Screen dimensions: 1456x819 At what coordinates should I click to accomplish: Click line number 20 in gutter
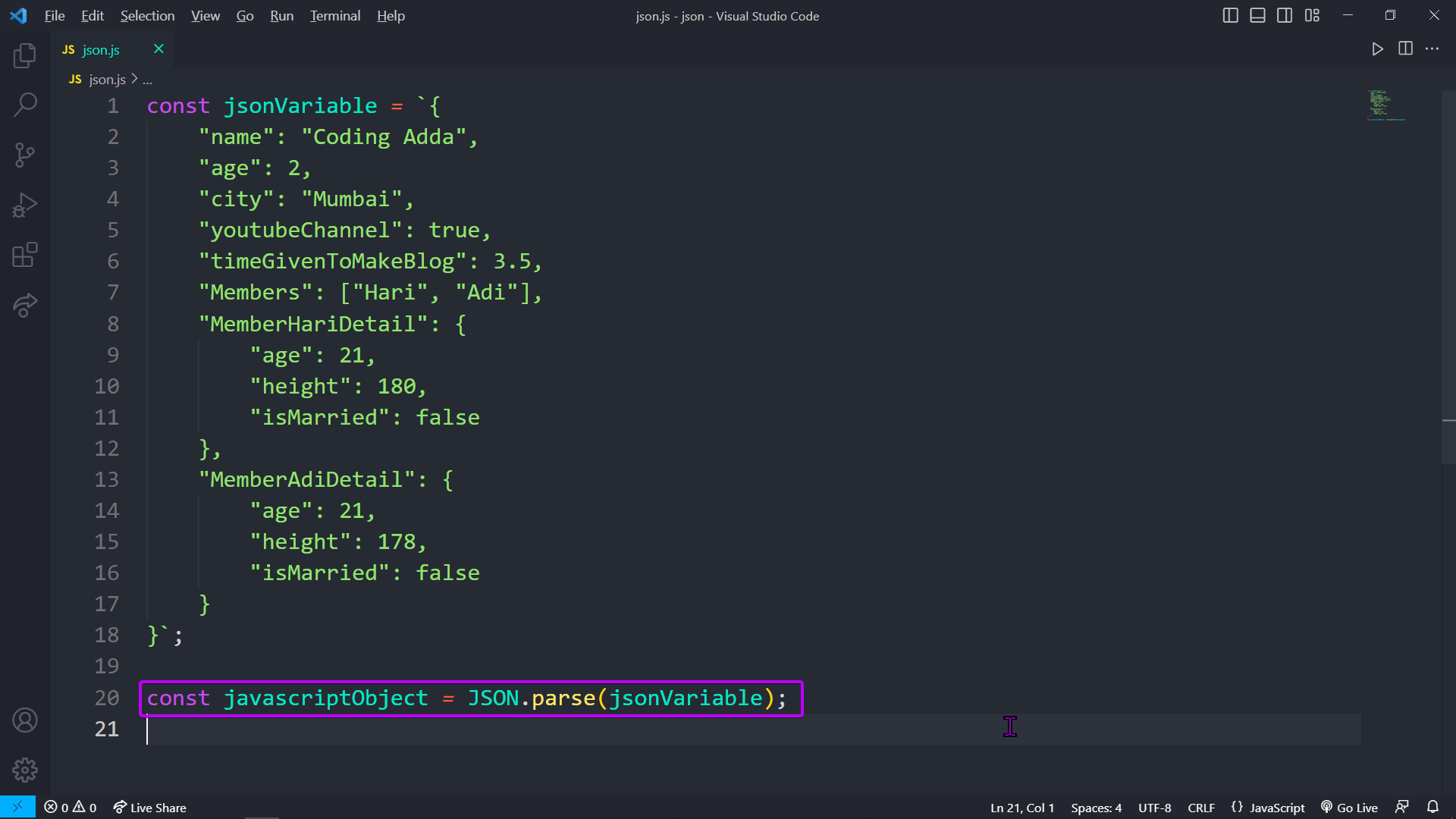[107, 698]
